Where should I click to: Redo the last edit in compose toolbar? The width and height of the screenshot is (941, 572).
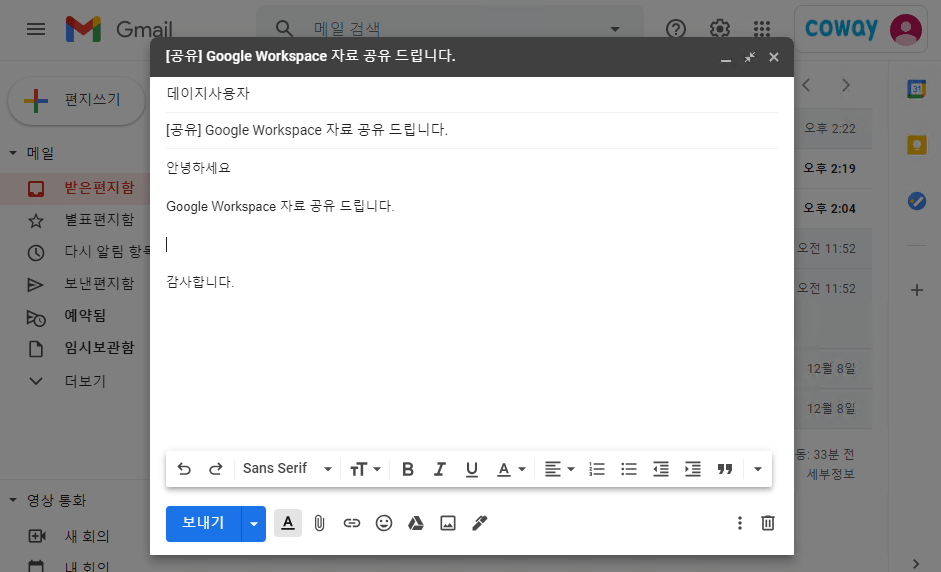click(x=215, y=469)
